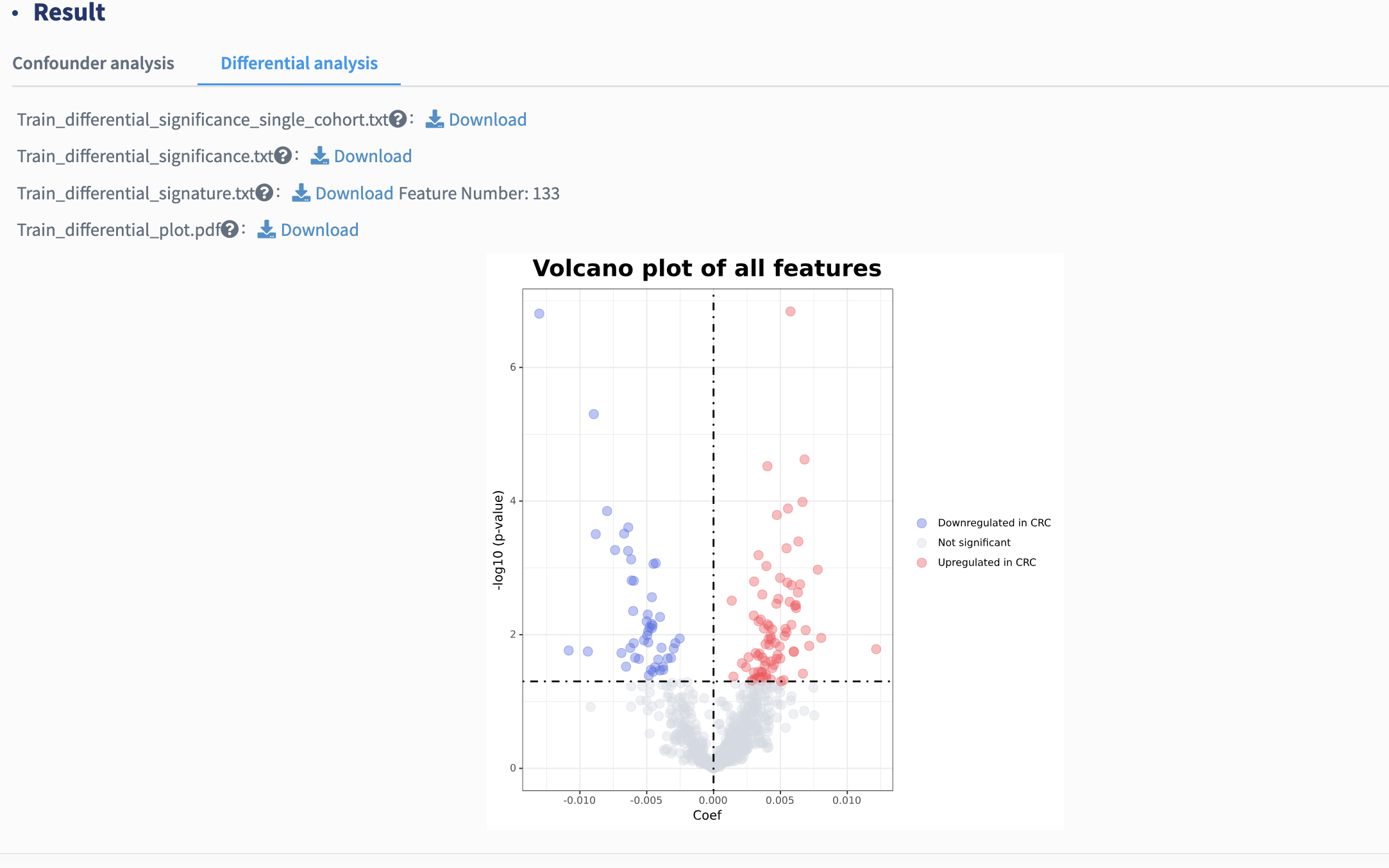1389x868 pixels.
Task: Click the rightmost red point in volcano plot
Action: tap(876, 649)
